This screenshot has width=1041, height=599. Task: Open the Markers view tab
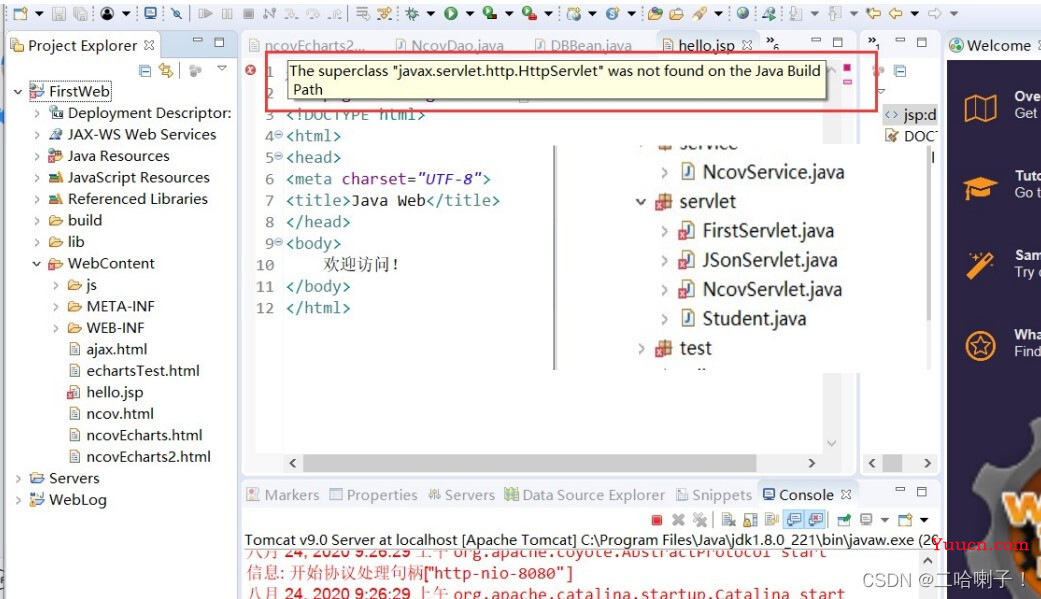283,495
